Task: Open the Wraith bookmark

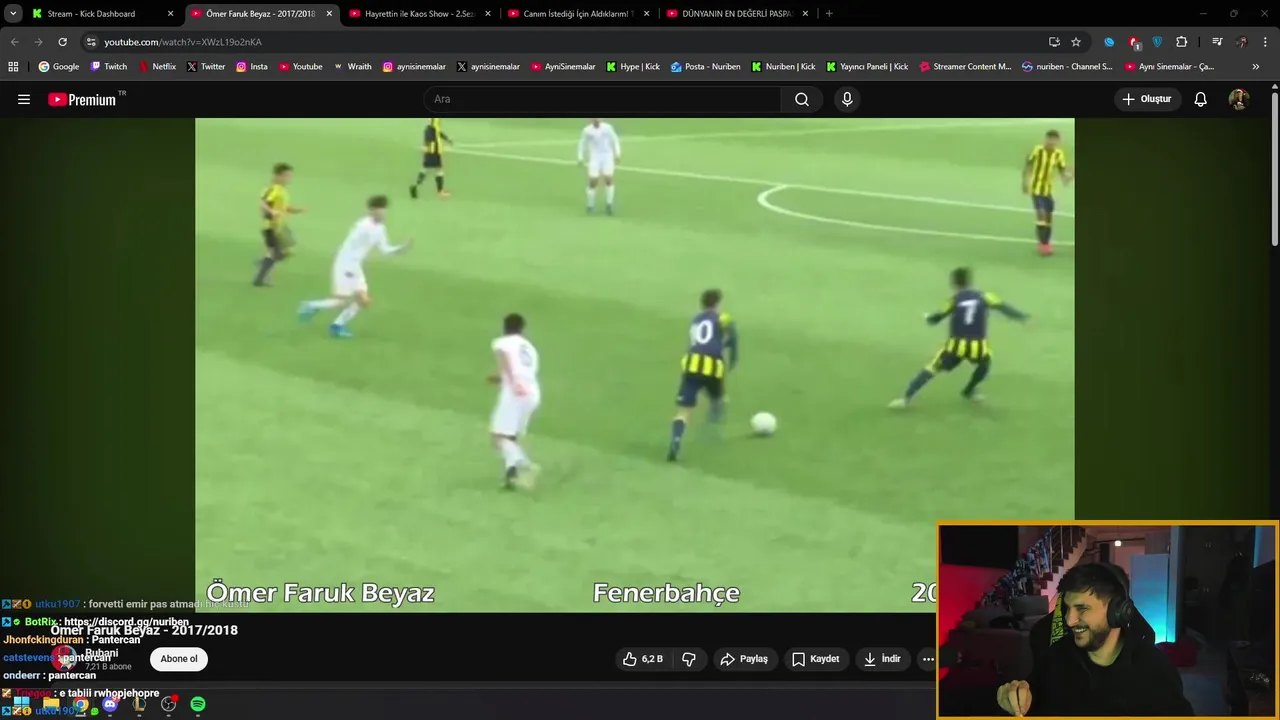Action: (x=352, y=67)
